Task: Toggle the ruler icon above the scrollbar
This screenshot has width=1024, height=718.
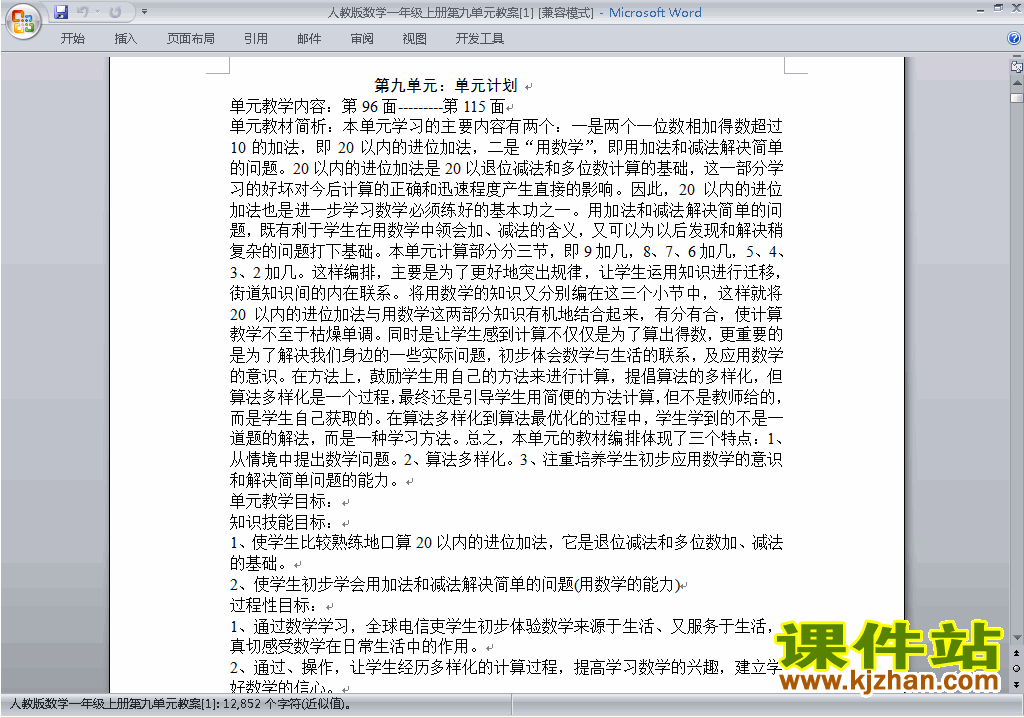Action: tap(1017, 65)
